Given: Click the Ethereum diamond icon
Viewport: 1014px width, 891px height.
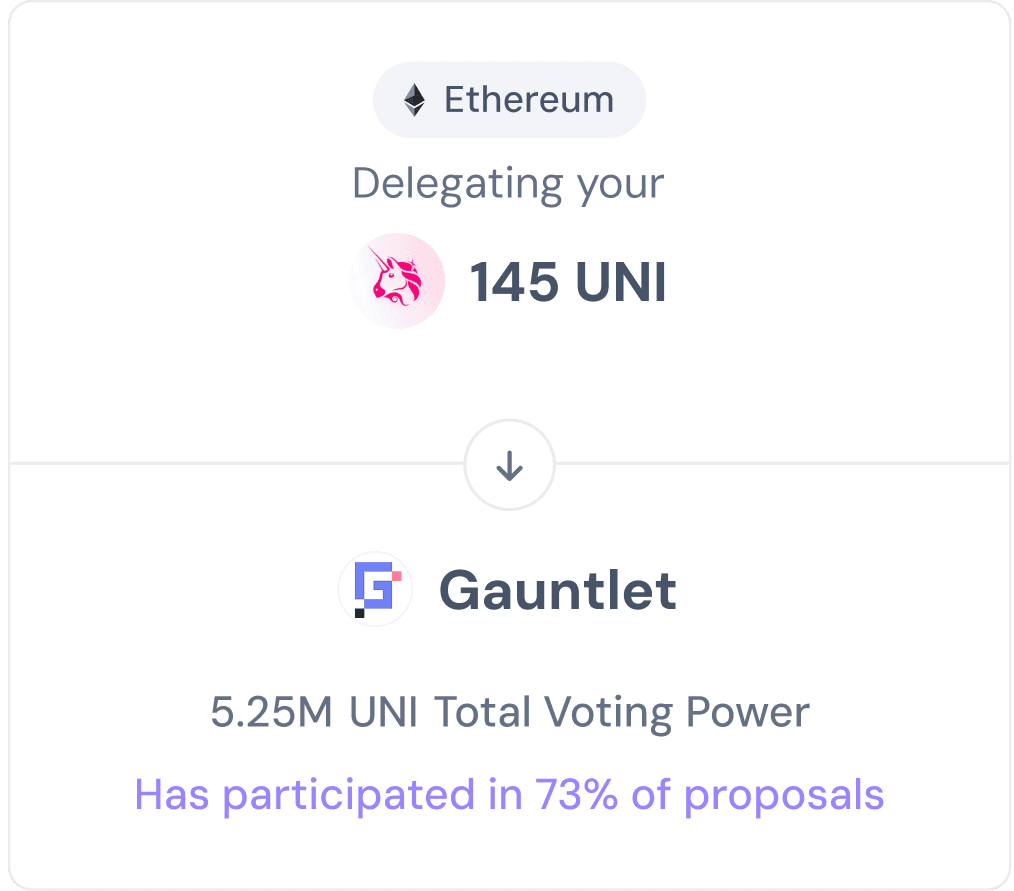Looking at the screenshot, I should (x=415, y=100).
